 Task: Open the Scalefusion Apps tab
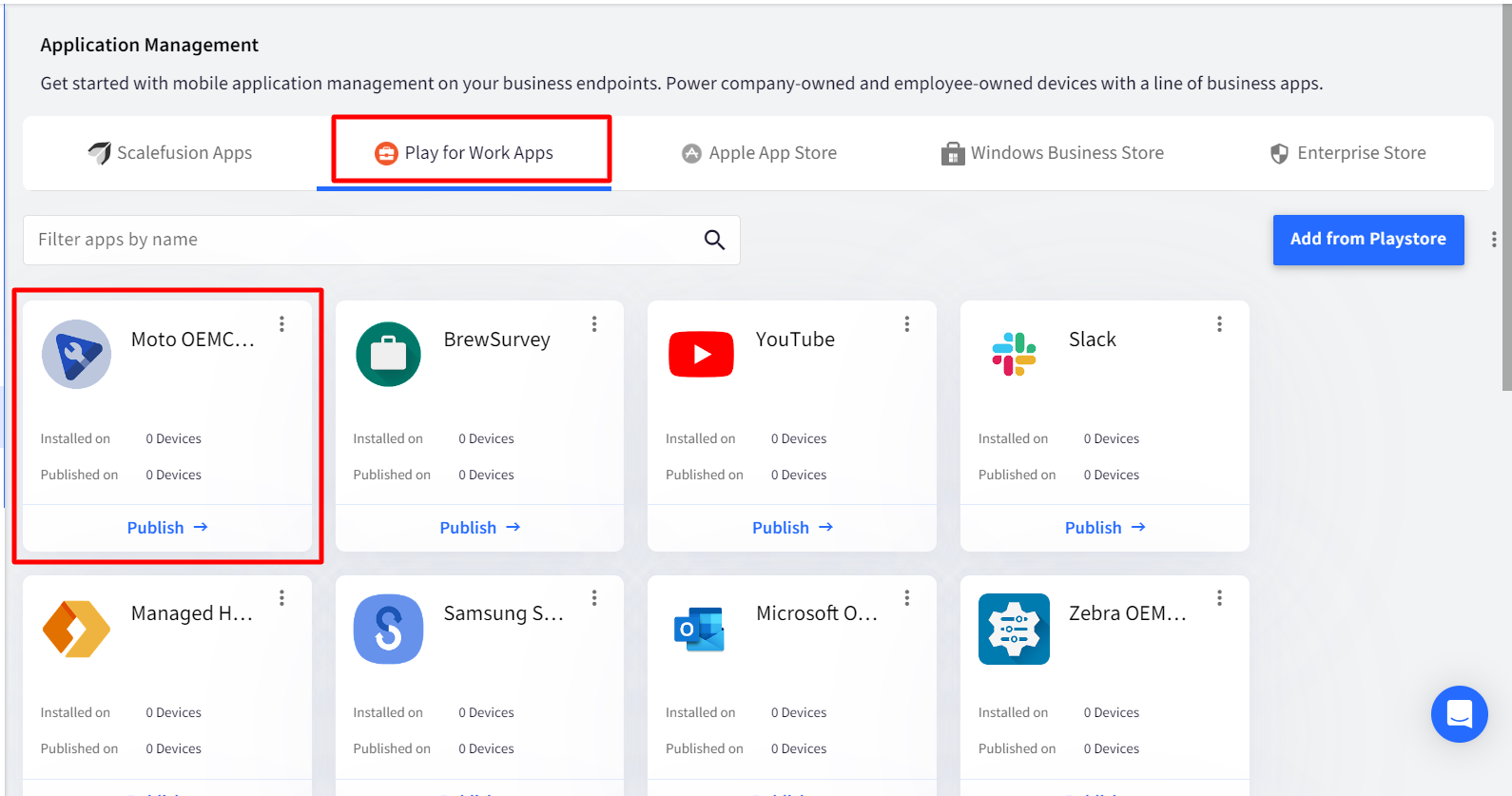[169, 153]
